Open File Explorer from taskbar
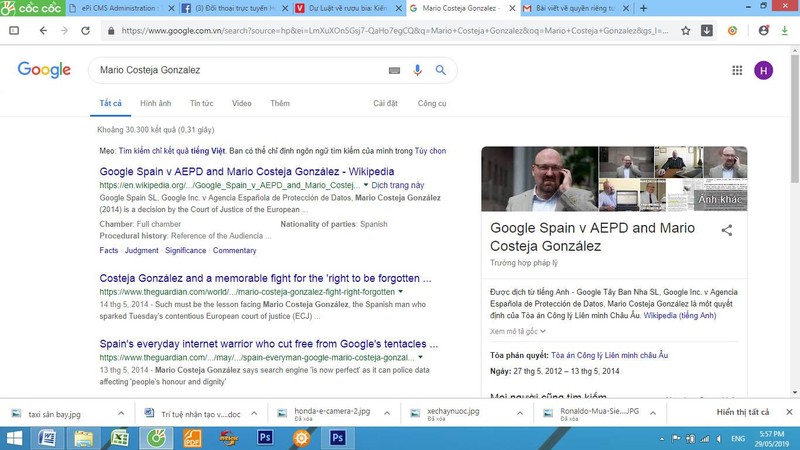The height and width of the screenshot is (450, 800). (x=83, y=438)
